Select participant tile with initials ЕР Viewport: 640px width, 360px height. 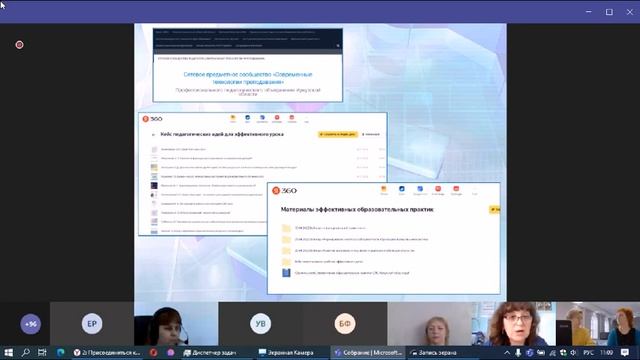(92, 324)
